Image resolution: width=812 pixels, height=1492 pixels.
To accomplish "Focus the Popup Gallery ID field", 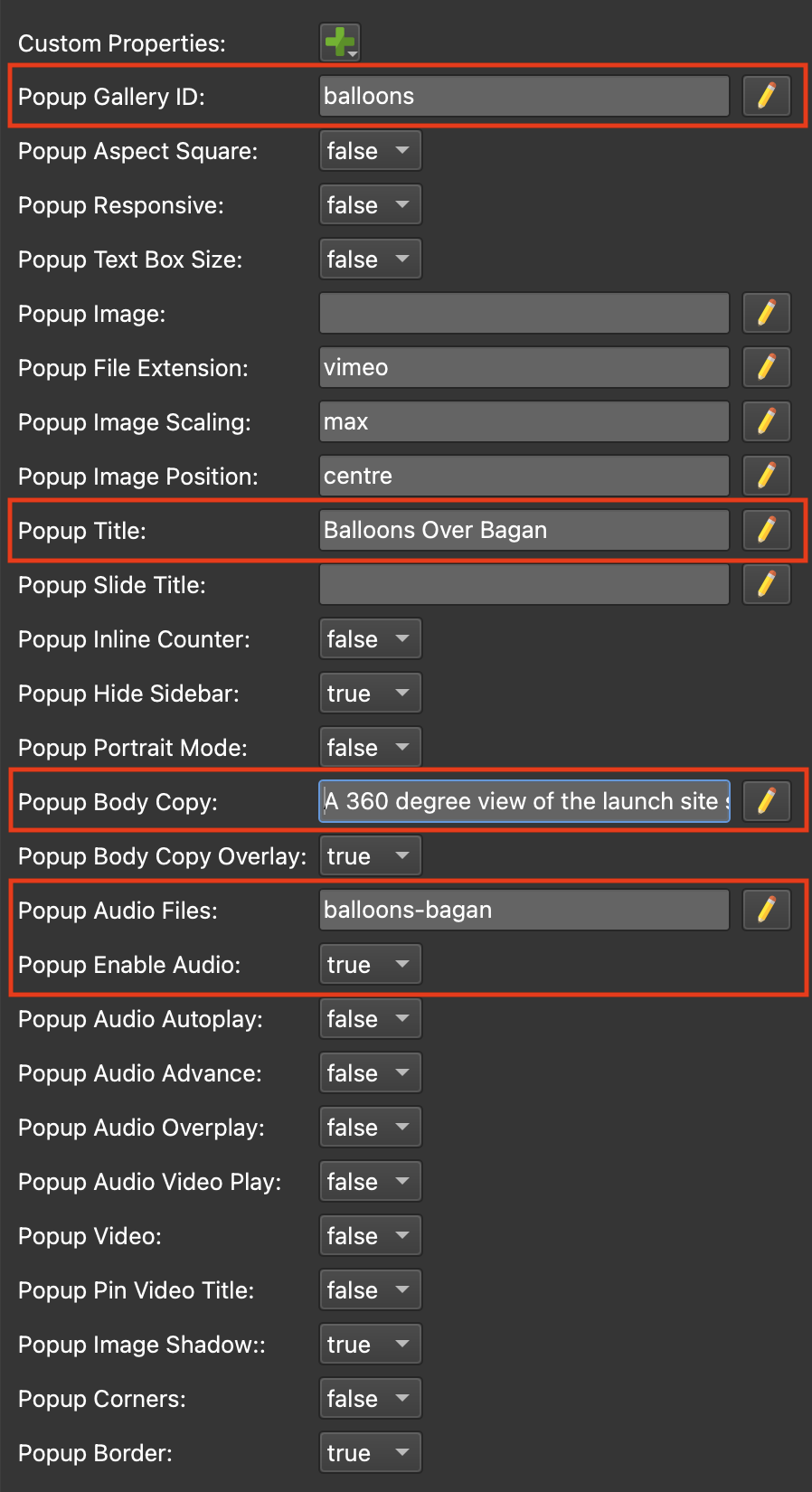I will (x=524, y=96).
